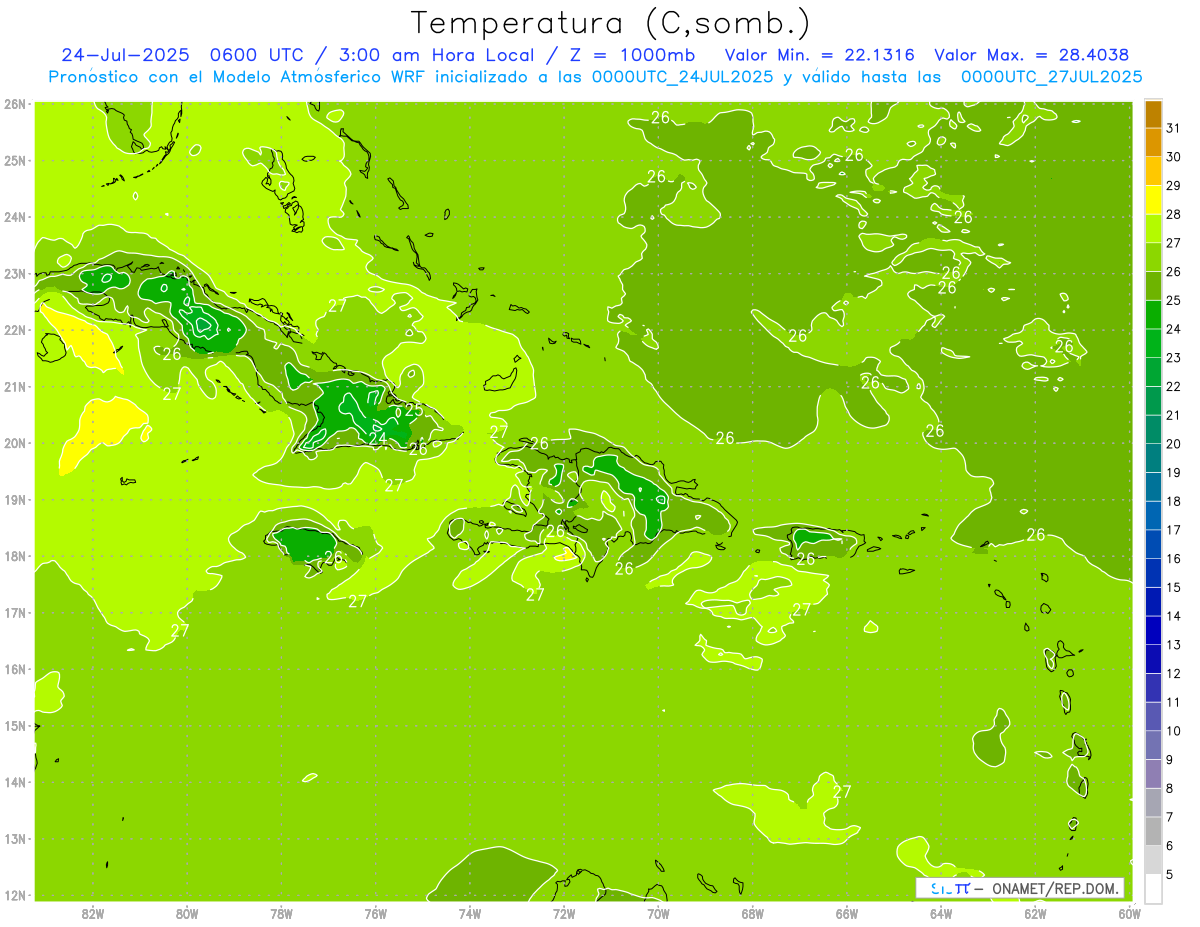Click the date text 24-Jul-2025

tap(125, 54)
